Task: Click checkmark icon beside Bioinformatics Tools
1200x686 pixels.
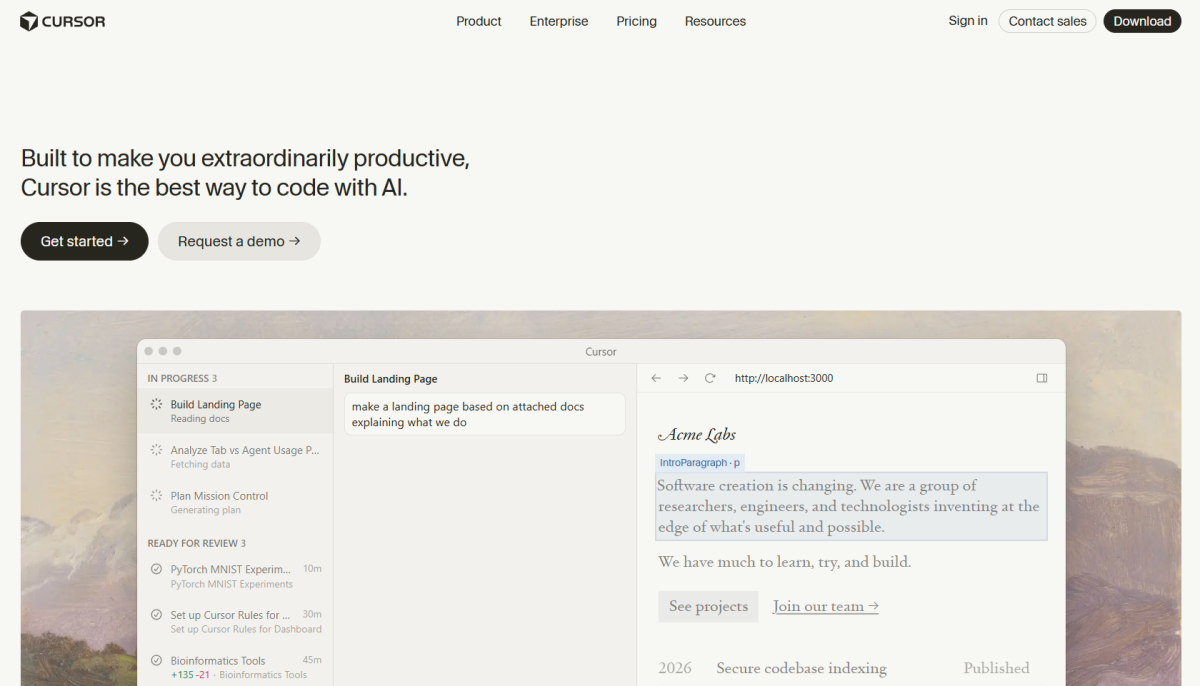Action: pos(156,661)
